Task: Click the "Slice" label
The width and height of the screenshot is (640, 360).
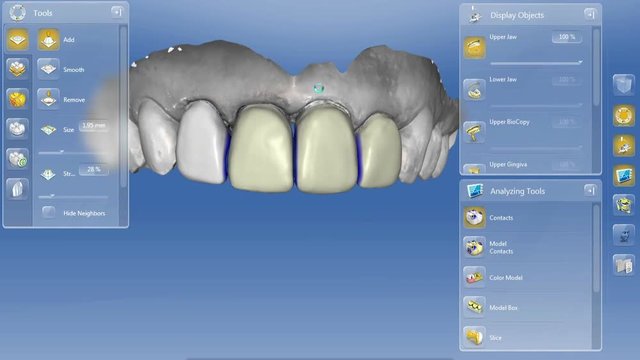Action: 495,338
